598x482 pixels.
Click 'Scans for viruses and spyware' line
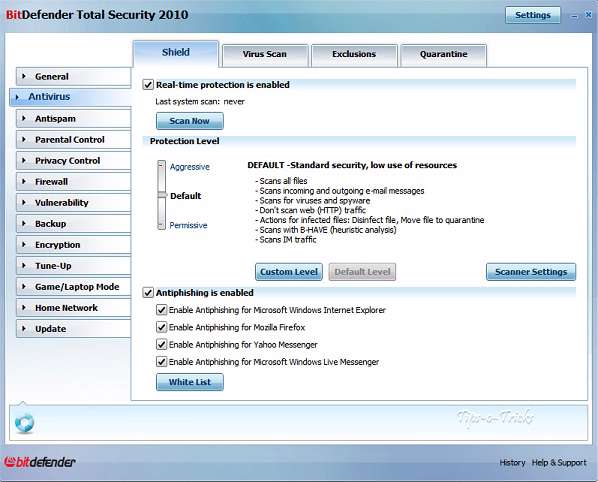click(313, 201)
